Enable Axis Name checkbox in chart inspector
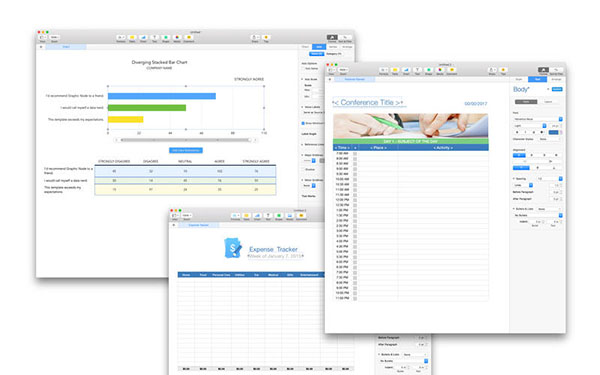 tap(303, 68)
